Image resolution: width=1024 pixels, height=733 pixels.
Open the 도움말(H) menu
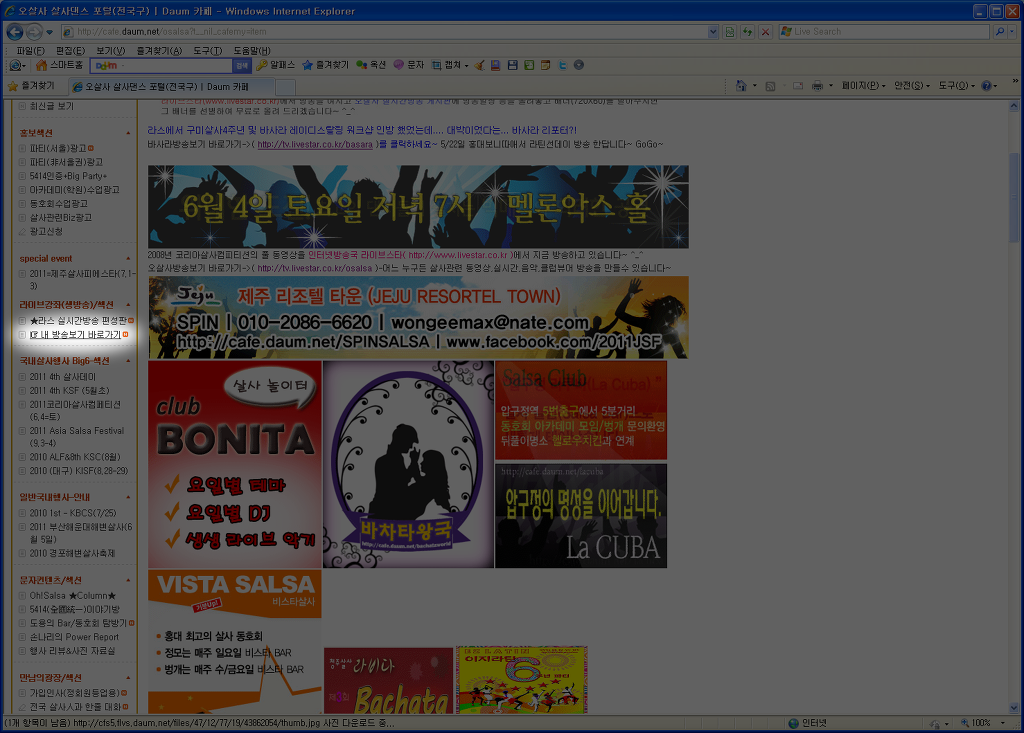tap(252, 51)
